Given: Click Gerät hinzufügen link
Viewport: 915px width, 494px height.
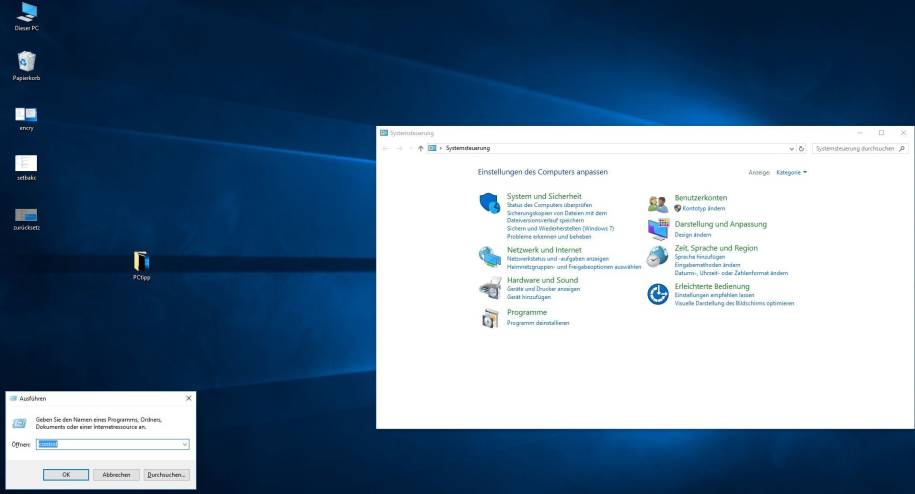Looking at the screenshot, I should tap(529, 297).
